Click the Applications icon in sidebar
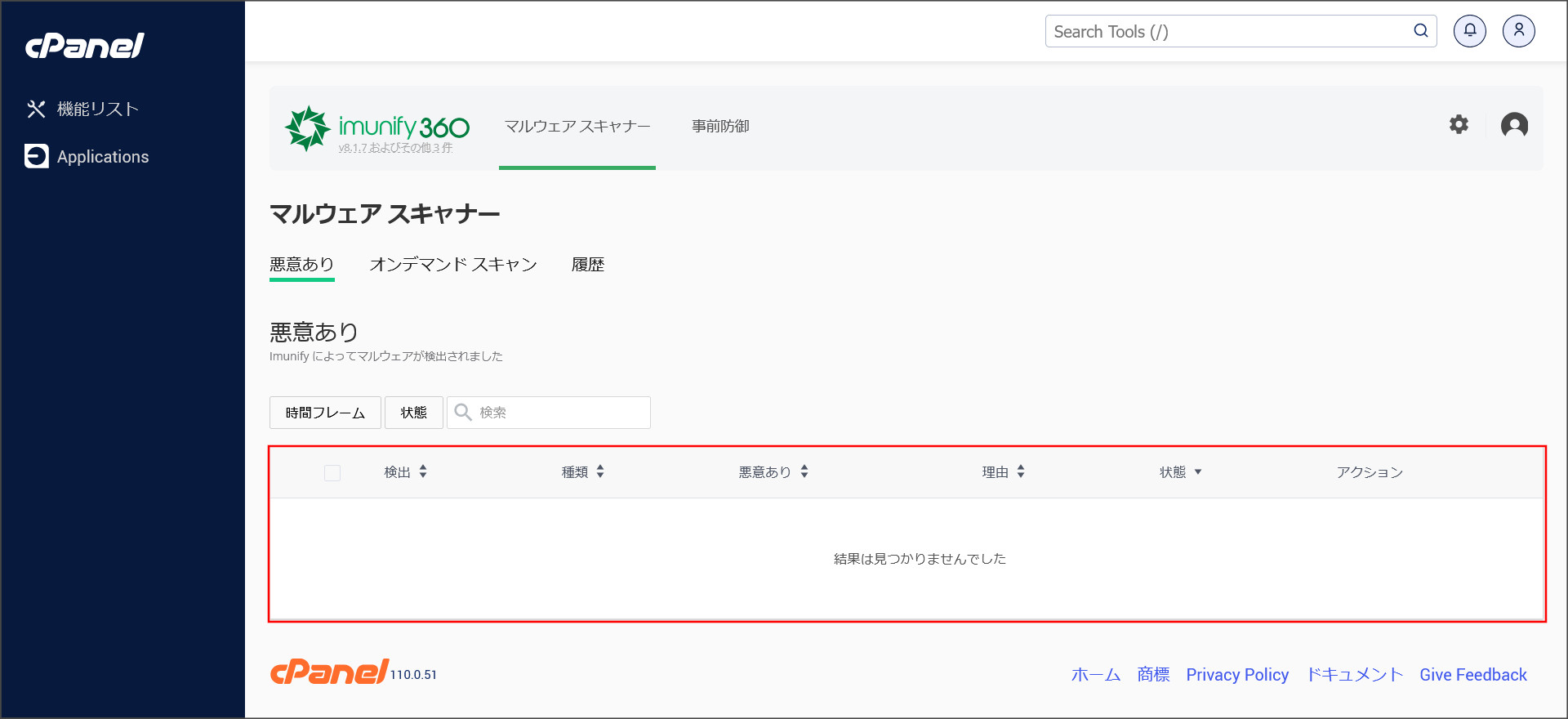 tap(37, 156)
